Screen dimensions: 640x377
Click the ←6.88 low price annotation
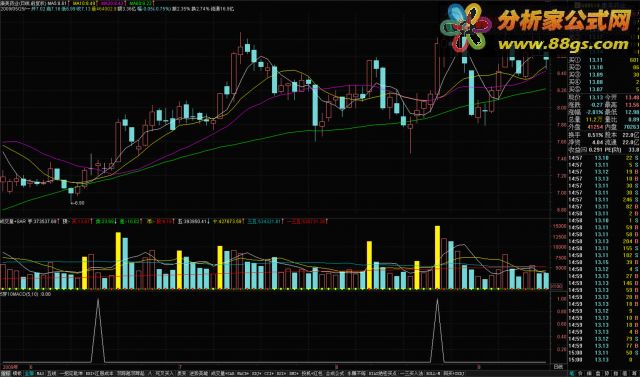(x=77, y=202)
